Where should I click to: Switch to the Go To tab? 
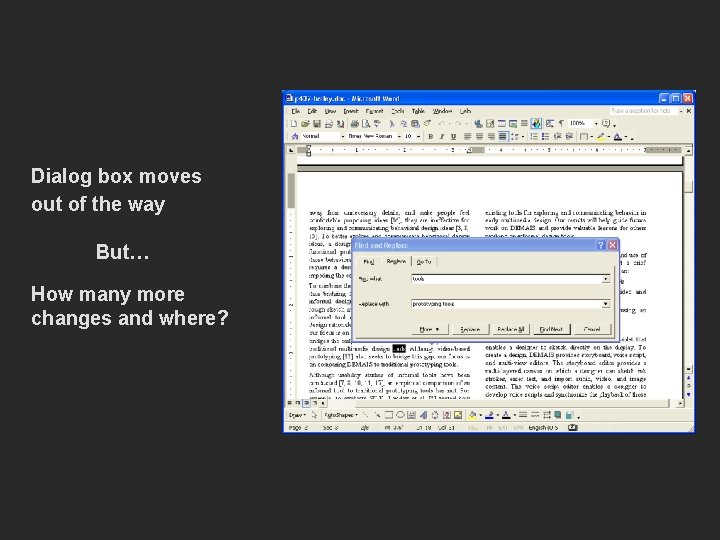pyautogui.click(x=424, y=262)
